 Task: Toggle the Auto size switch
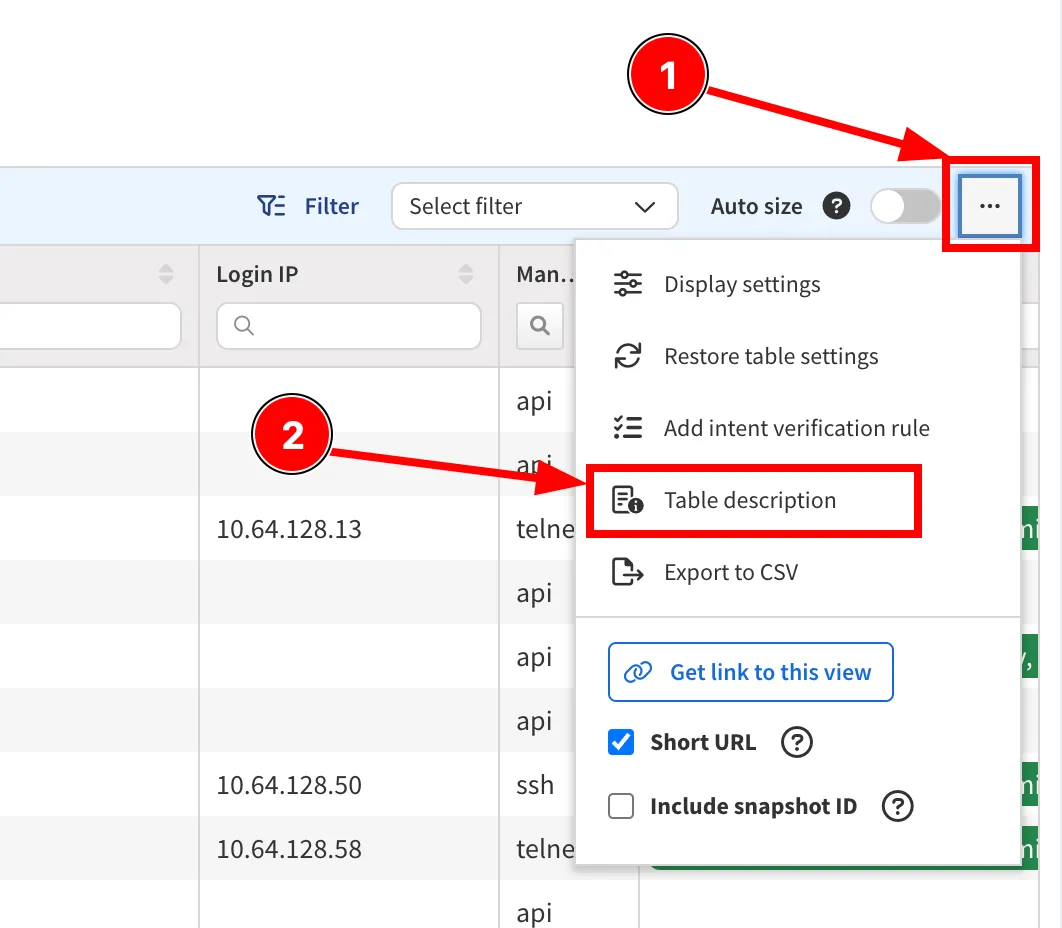point(905,206)
